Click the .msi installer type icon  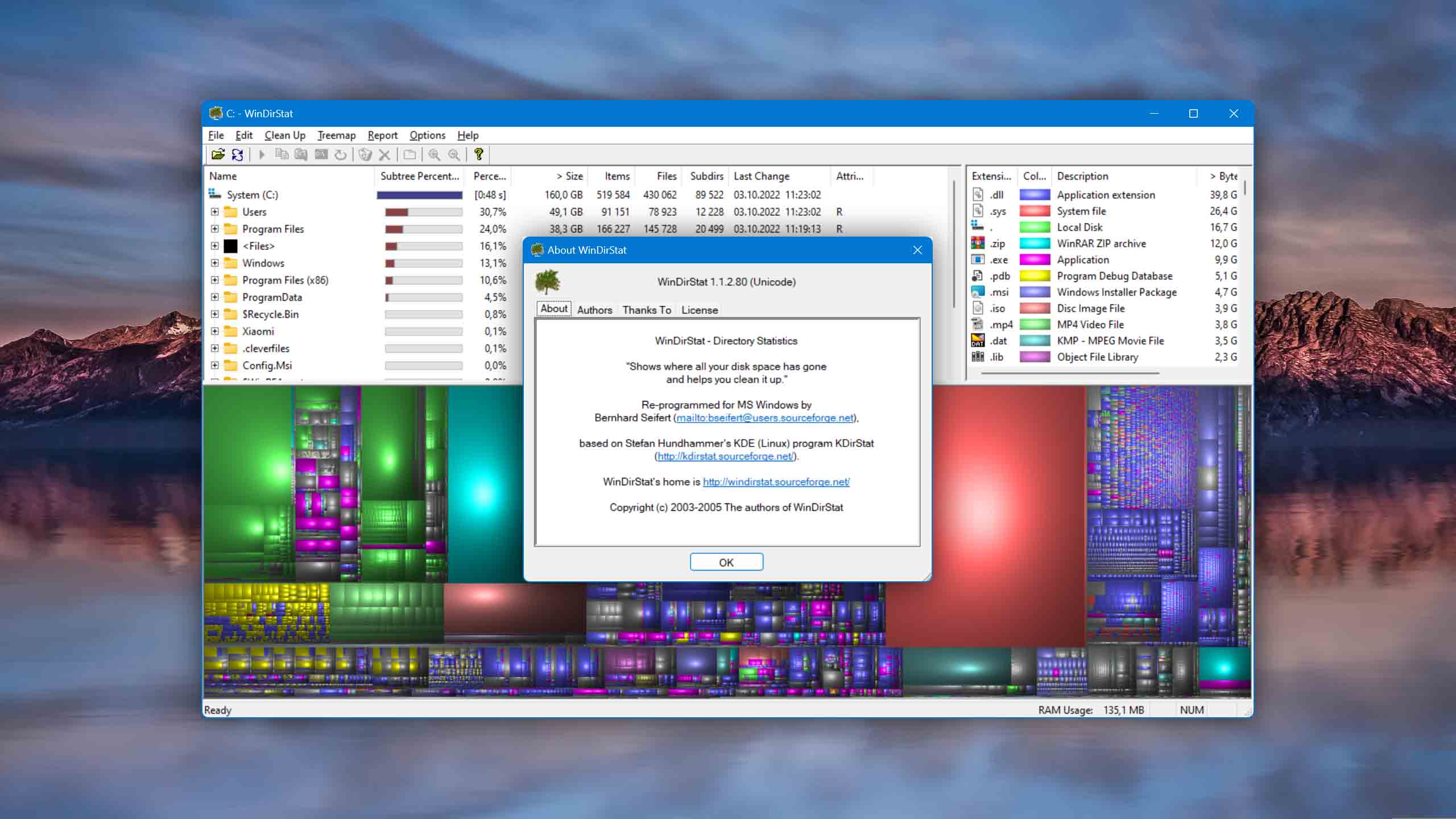tap(978, 292)
